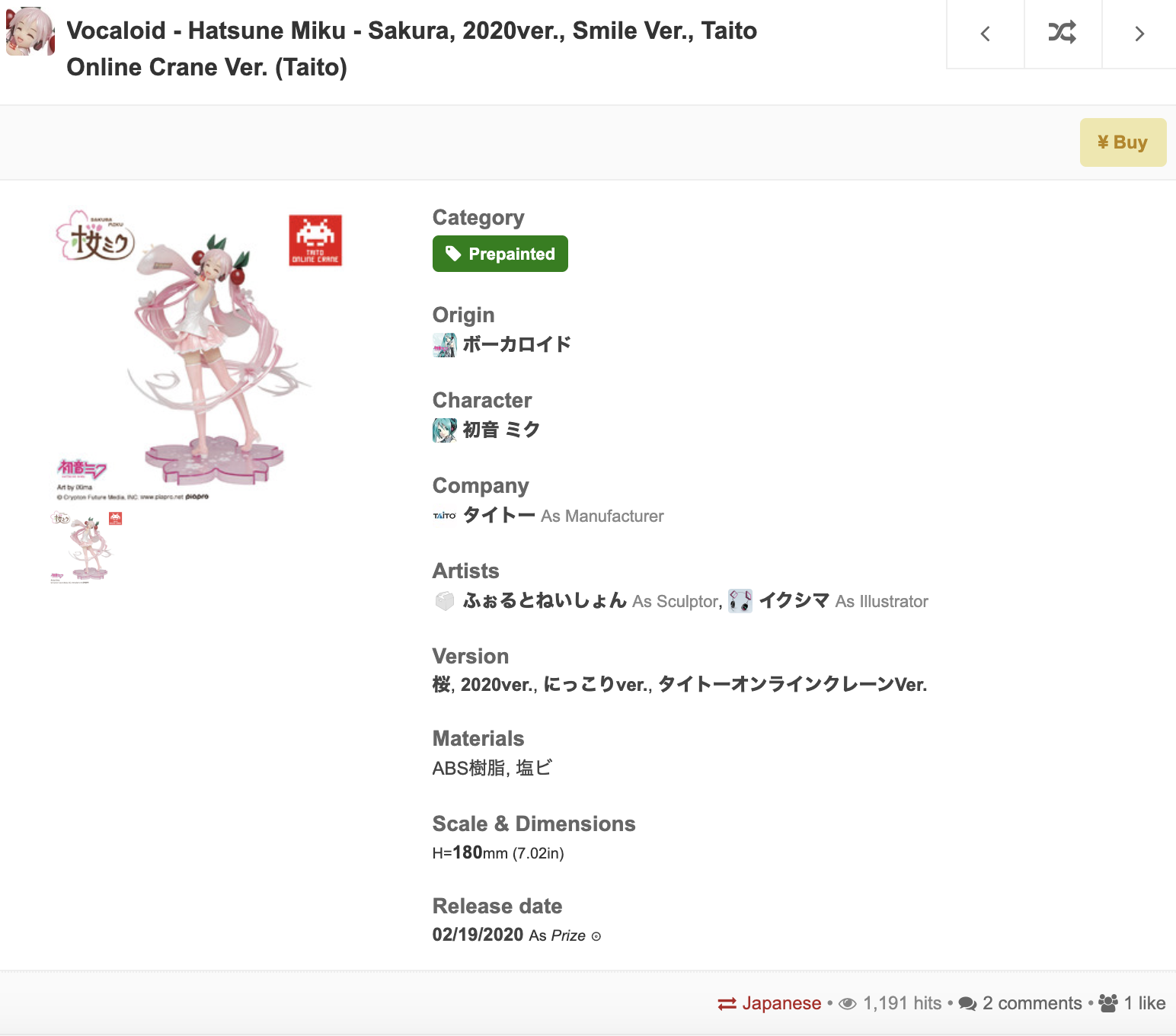Viewport: 1176px width, 1036px height.
Task: Open the 1 like link
Action: pos(1133,1003)
